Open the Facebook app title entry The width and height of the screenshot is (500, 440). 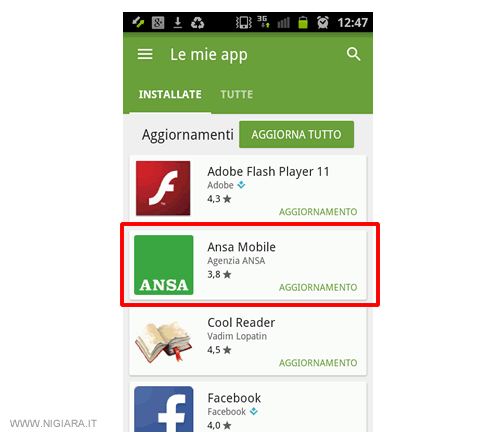pyautogui.click(x=234, y=398)
